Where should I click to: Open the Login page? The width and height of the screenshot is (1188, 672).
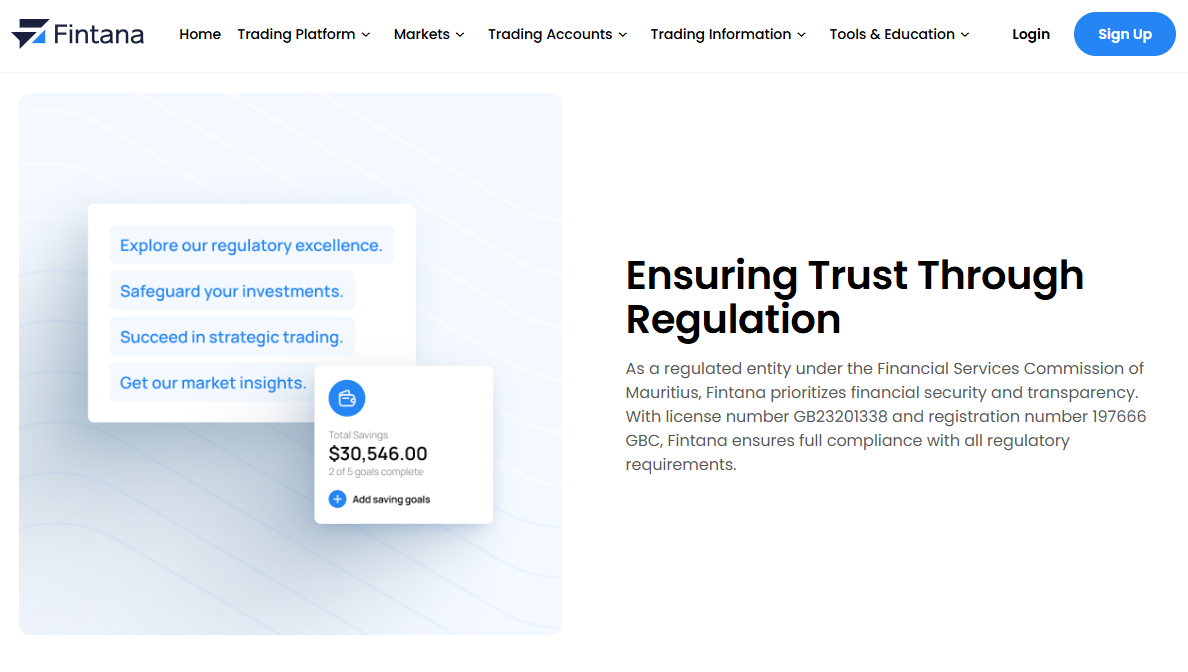coord(1031,34)
